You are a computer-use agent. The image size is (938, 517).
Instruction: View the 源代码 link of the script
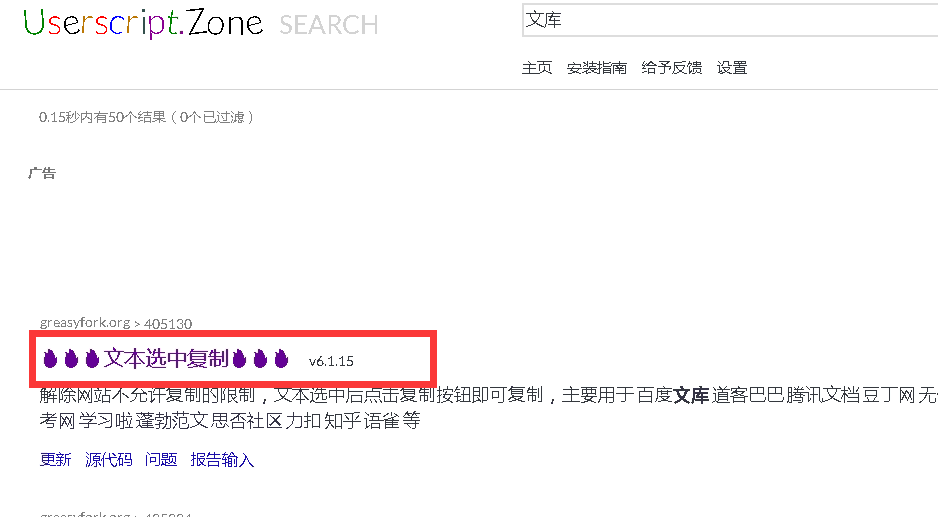point(108,460)
